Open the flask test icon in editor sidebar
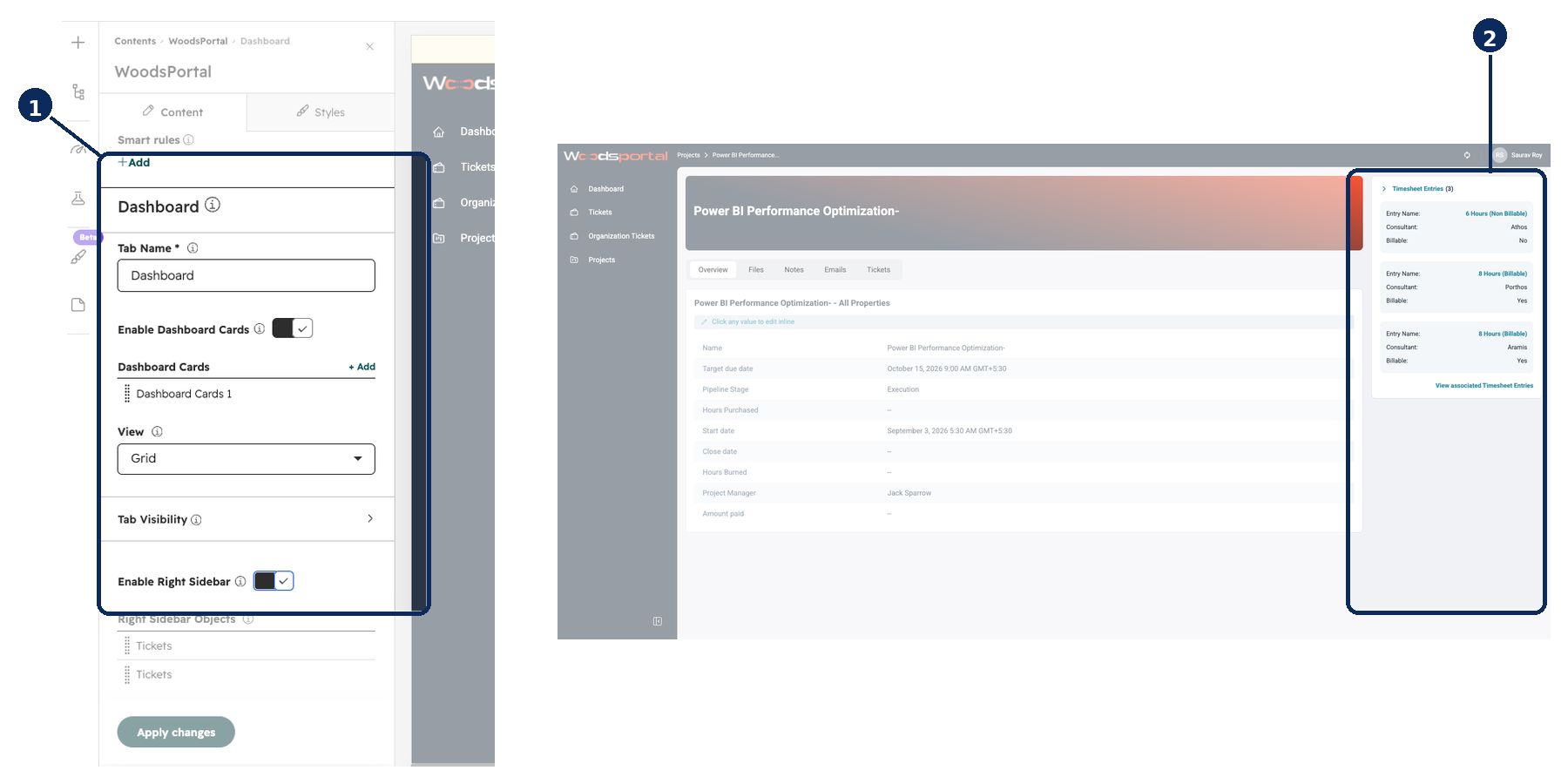Screen dimensions: 1568x784 pos(78,199)
